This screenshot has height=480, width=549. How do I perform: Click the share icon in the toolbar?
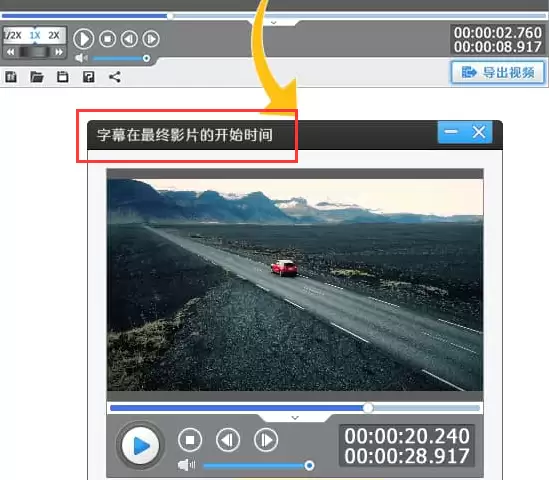click(x=115, y=77)
